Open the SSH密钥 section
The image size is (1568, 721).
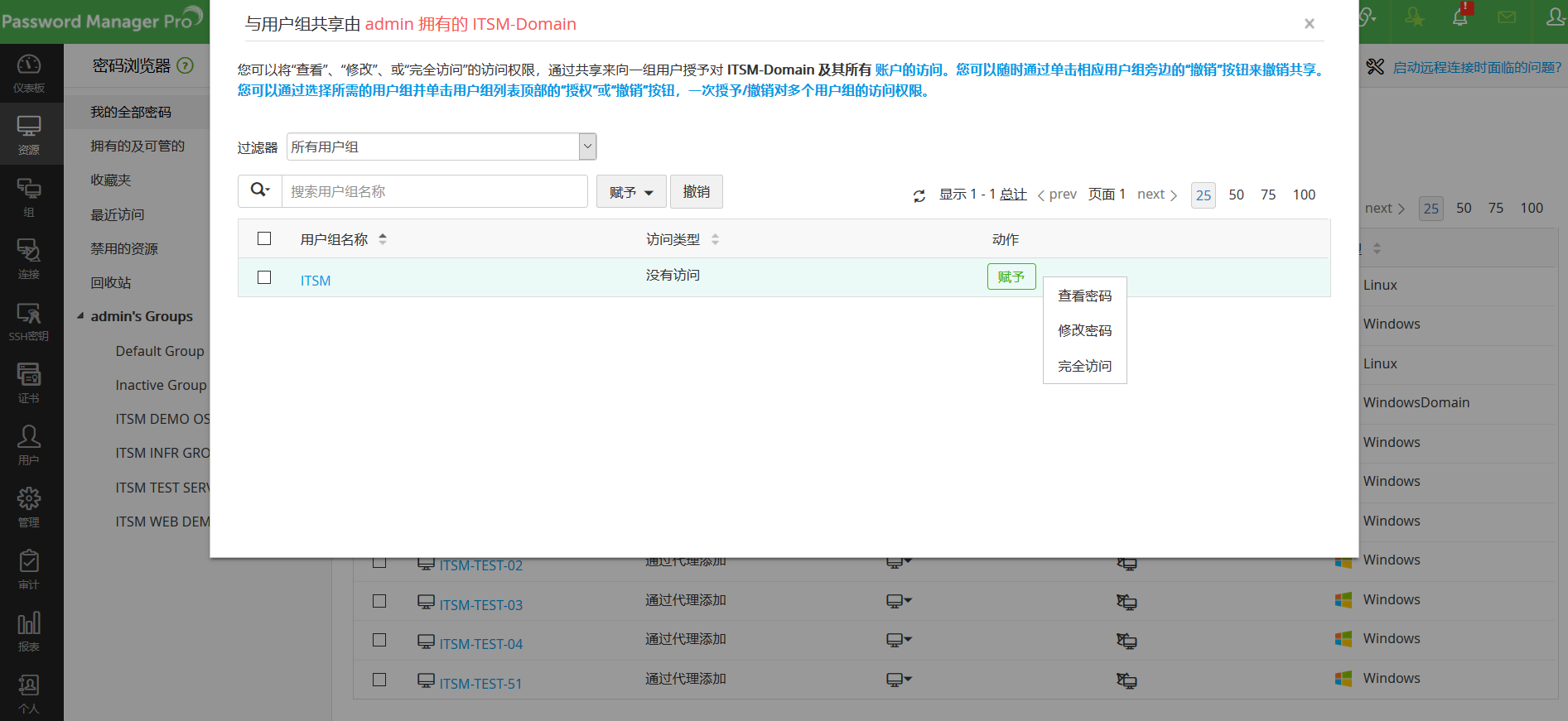[29, 321]
